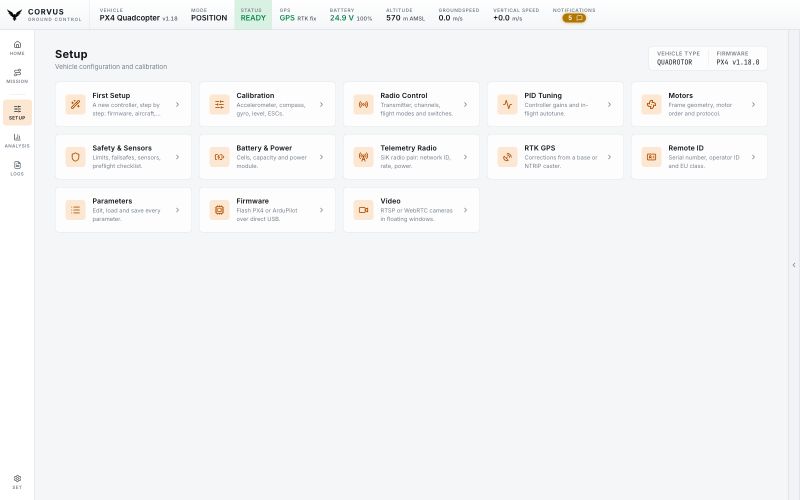Expand the collapsed right side panel
Image resolution: width=800 pixels, height=500 pixels.
tap(794, 265)
